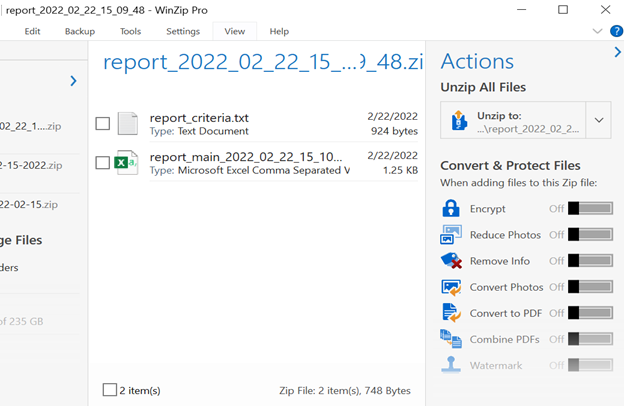
Task: Enable the Reduce Photos switch
Action: 590,235
